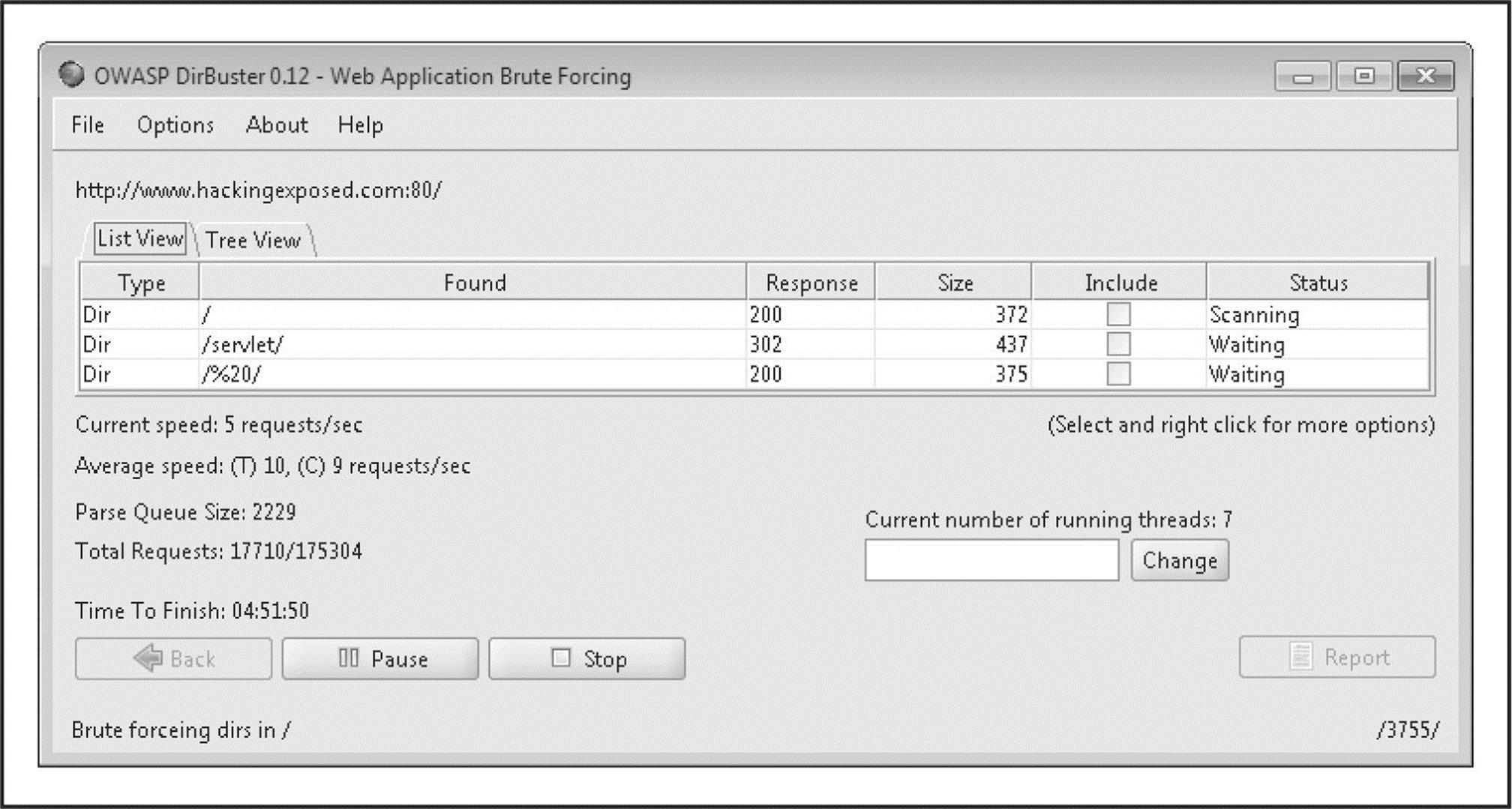Click the 'Brute forceing dirs in /' status text
This screenshot has height=809, width=1512.
tap(181, 730)
